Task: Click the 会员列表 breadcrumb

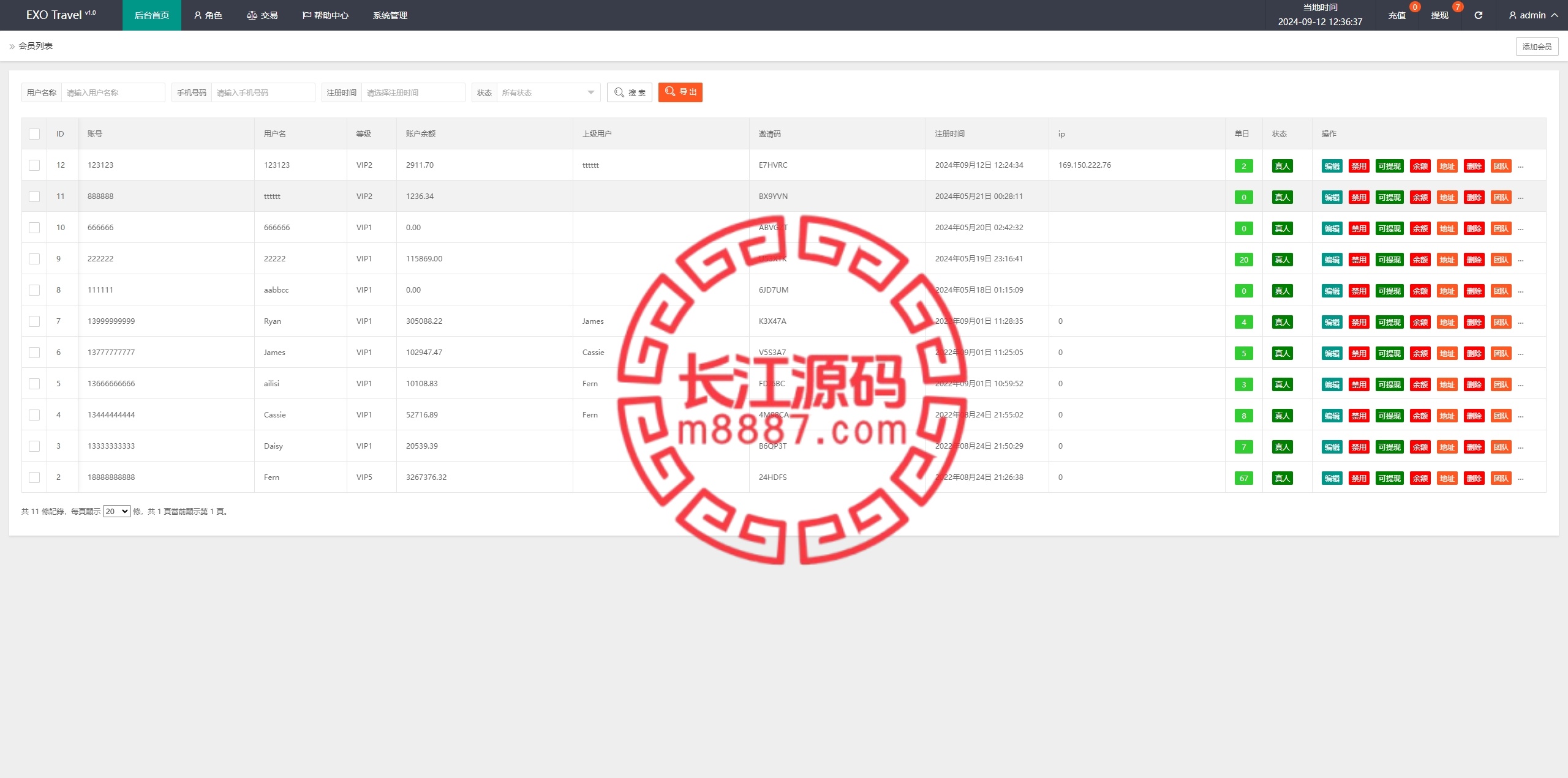Action: point(36,46)
